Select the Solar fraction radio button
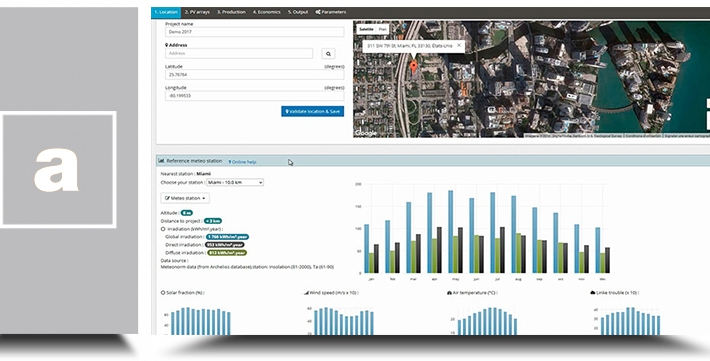 click(163, 293)
